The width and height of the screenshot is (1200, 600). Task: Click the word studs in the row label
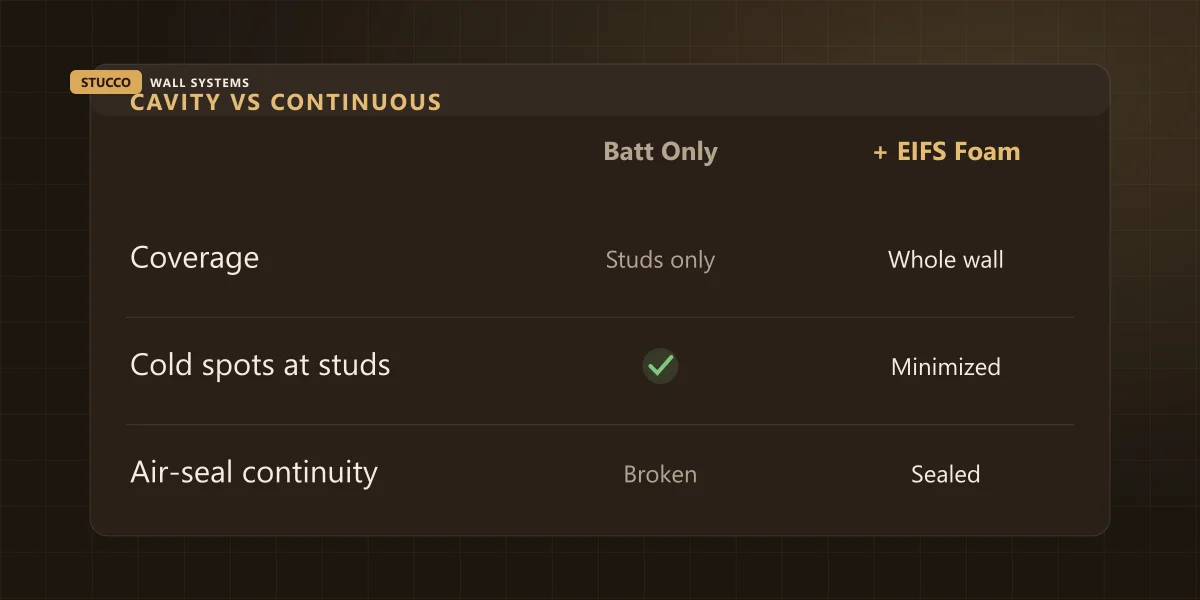coord(352,365)
